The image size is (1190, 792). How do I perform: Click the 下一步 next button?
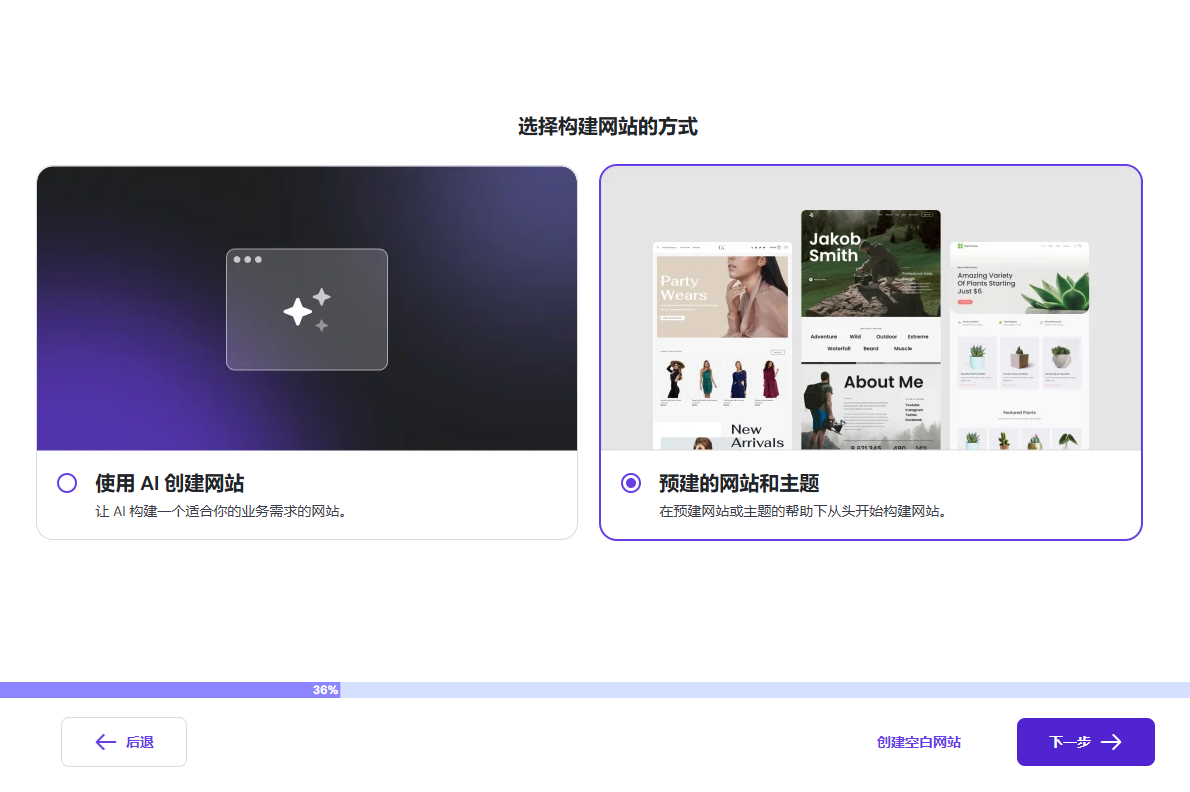point(1085,742)
